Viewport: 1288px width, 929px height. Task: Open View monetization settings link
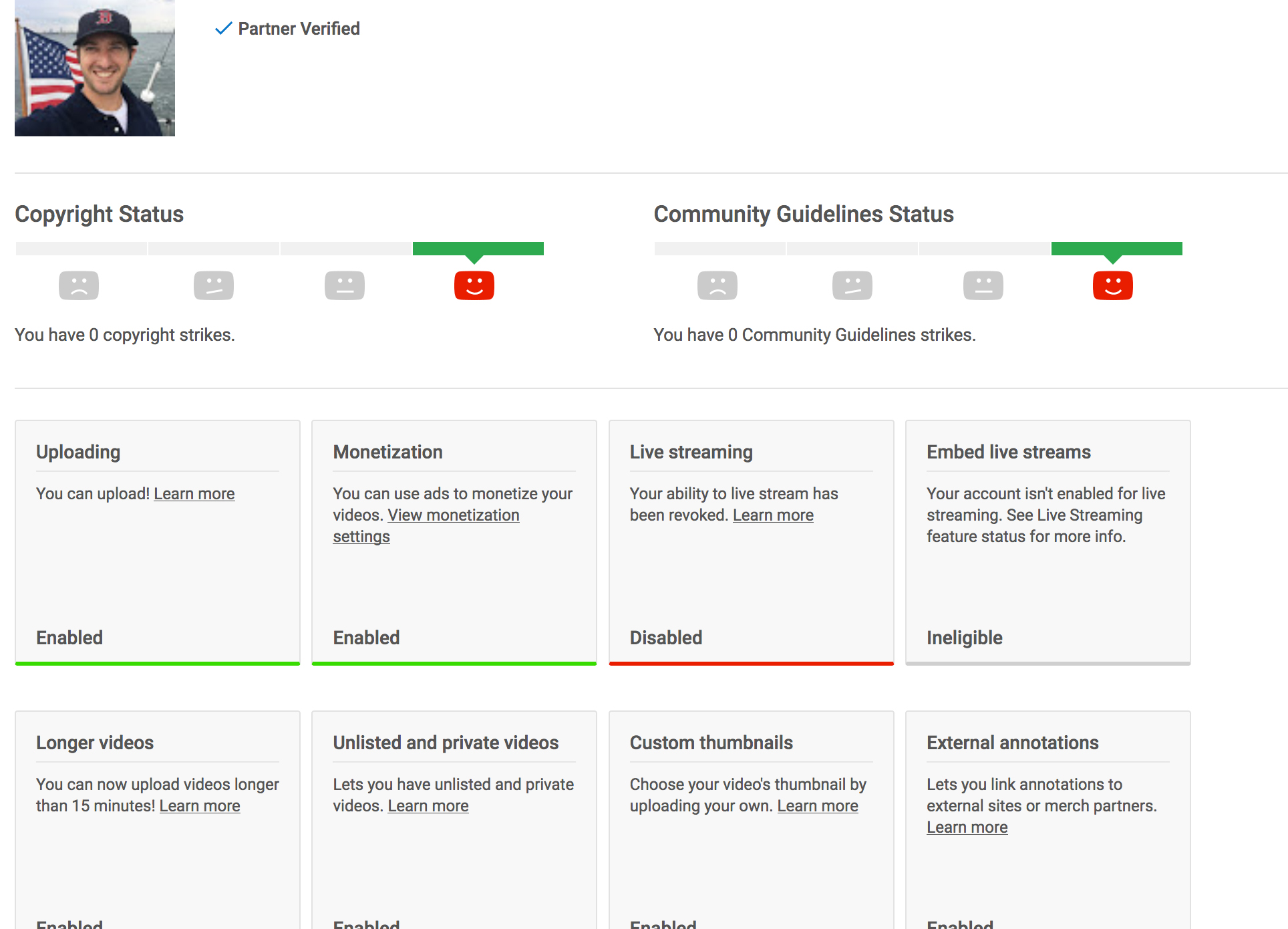[x=426, y=526]
